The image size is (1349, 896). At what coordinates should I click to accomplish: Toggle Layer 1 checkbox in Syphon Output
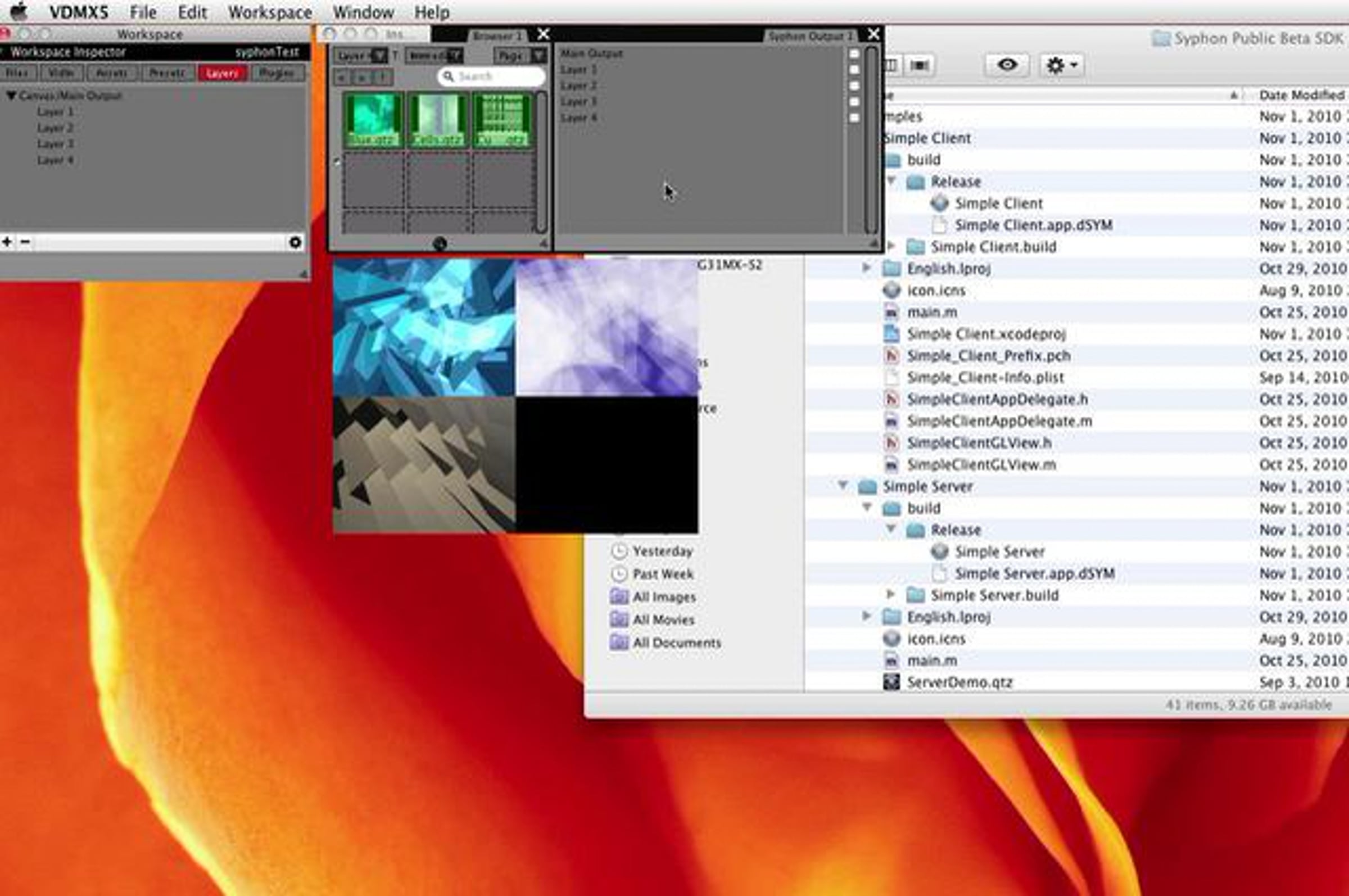854,70
